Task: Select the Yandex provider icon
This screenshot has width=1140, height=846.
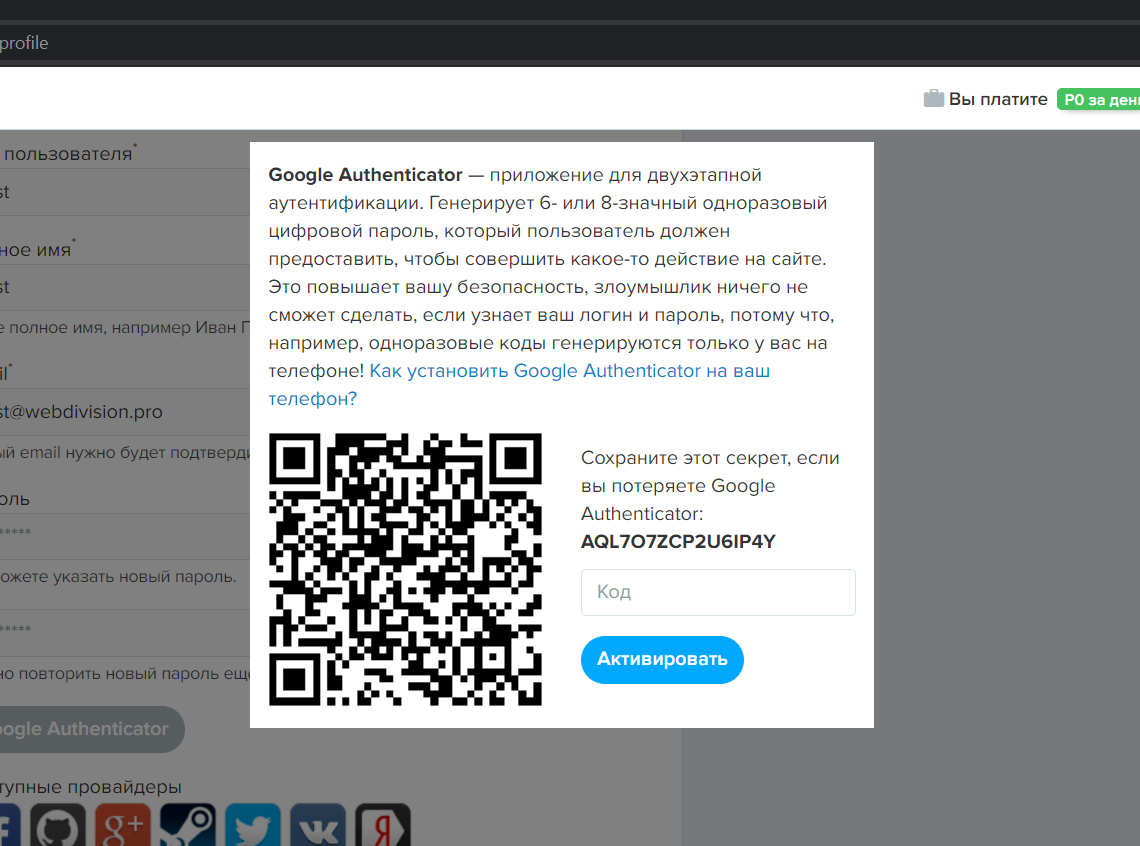Action: pyautogui.click(x=383, y=828)
